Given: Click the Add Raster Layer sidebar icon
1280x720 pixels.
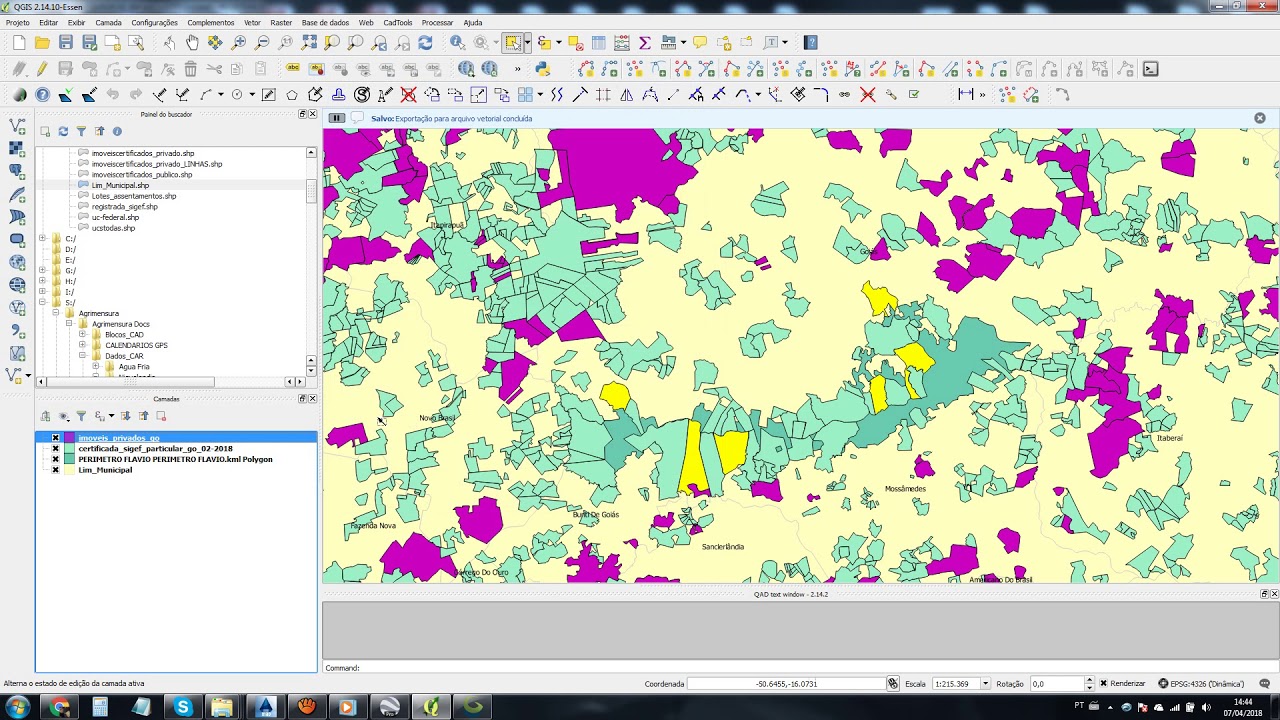Looking at the screenshot, I should pyautogui.click(x=17, y=148).
